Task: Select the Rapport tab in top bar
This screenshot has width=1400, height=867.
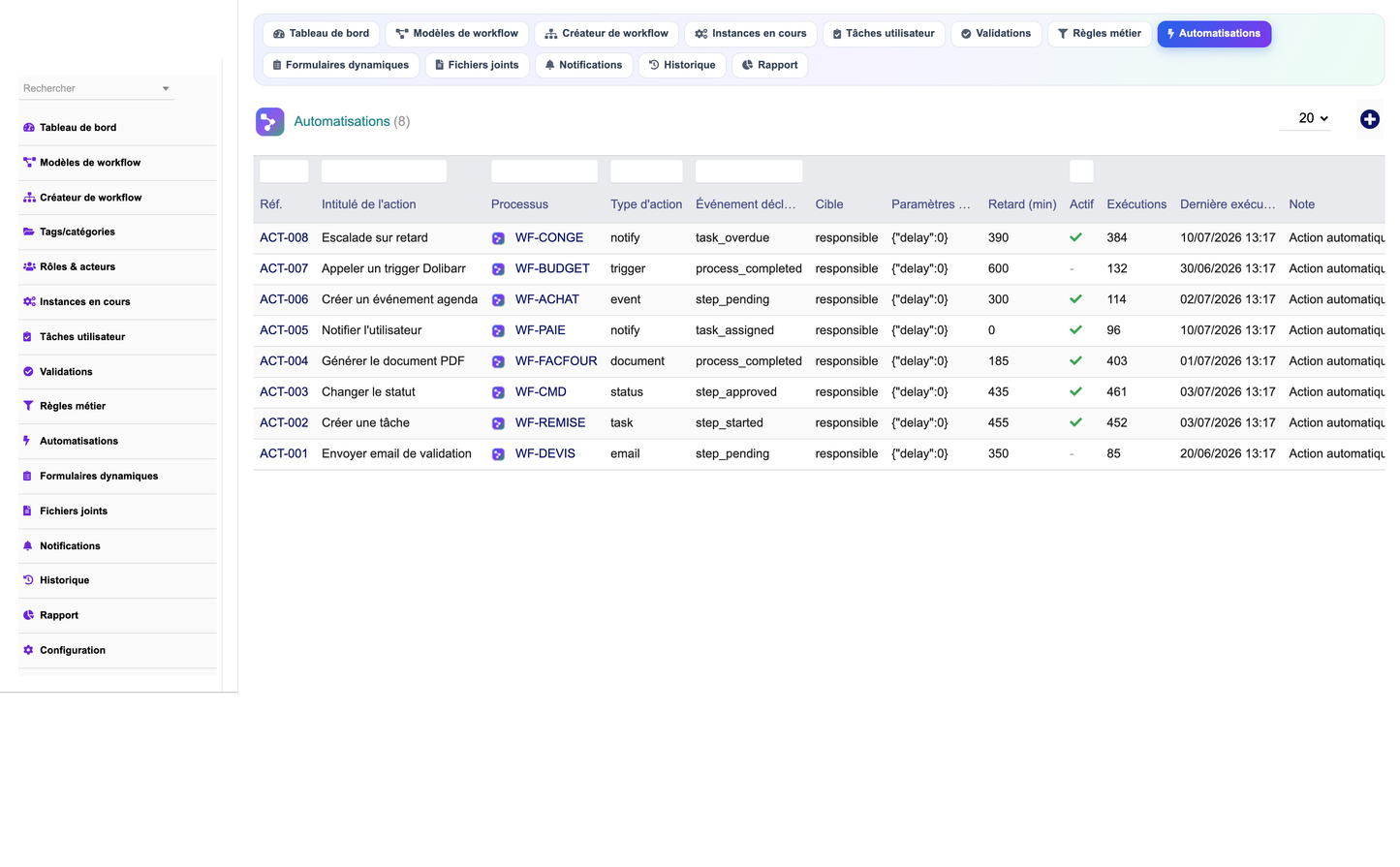Action: click(x=769, y=65)
